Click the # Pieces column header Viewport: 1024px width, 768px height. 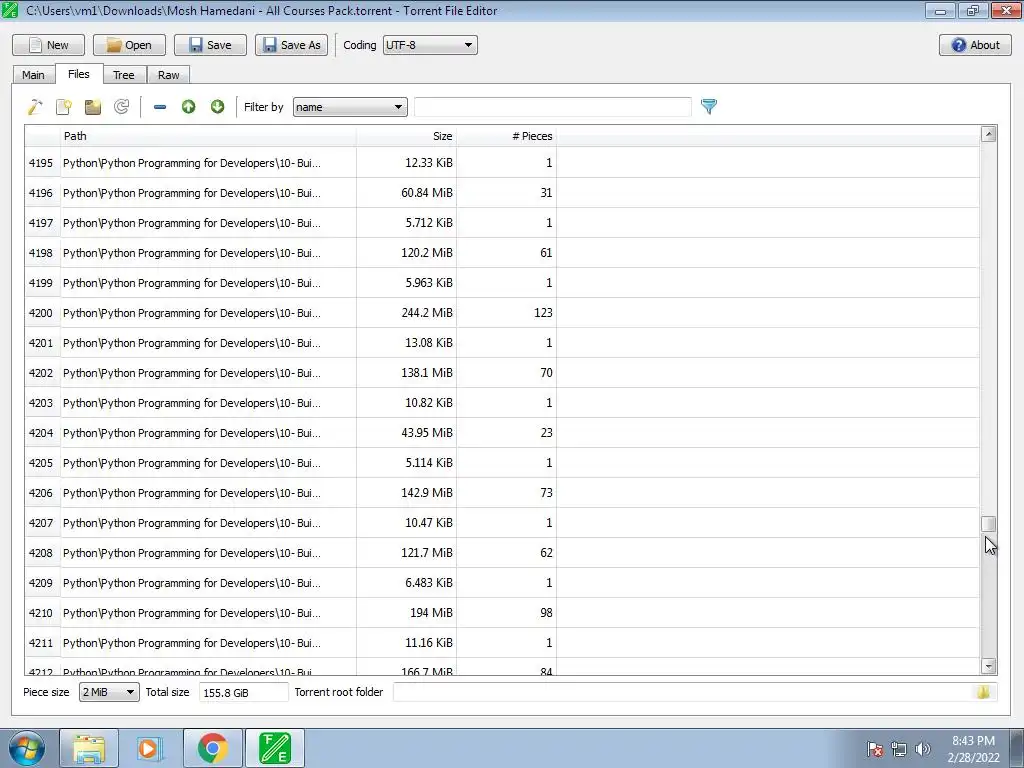507,136
